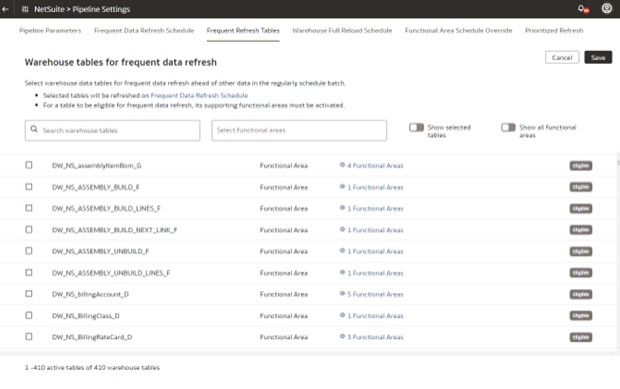Open Warehouse Full Reload Schedule tab
This screenshot has height=389, width=620.
[342, 30]
